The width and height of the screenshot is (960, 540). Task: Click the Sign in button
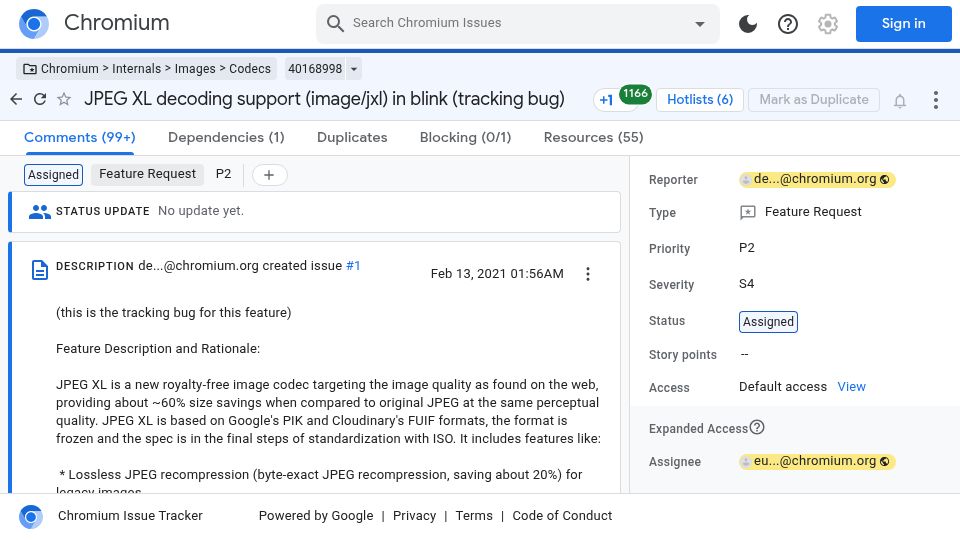click(903, 24)
